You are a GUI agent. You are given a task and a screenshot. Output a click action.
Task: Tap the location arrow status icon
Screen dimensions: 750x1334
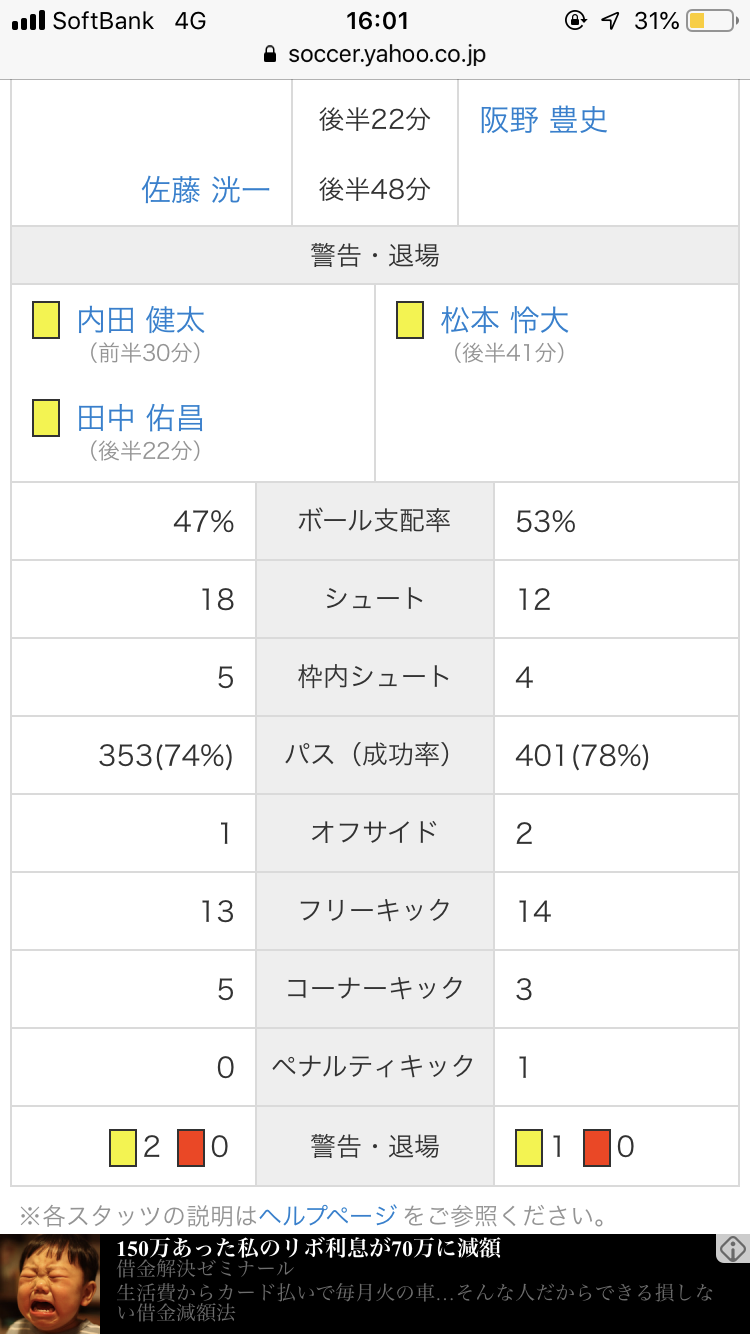click(610, 20)
